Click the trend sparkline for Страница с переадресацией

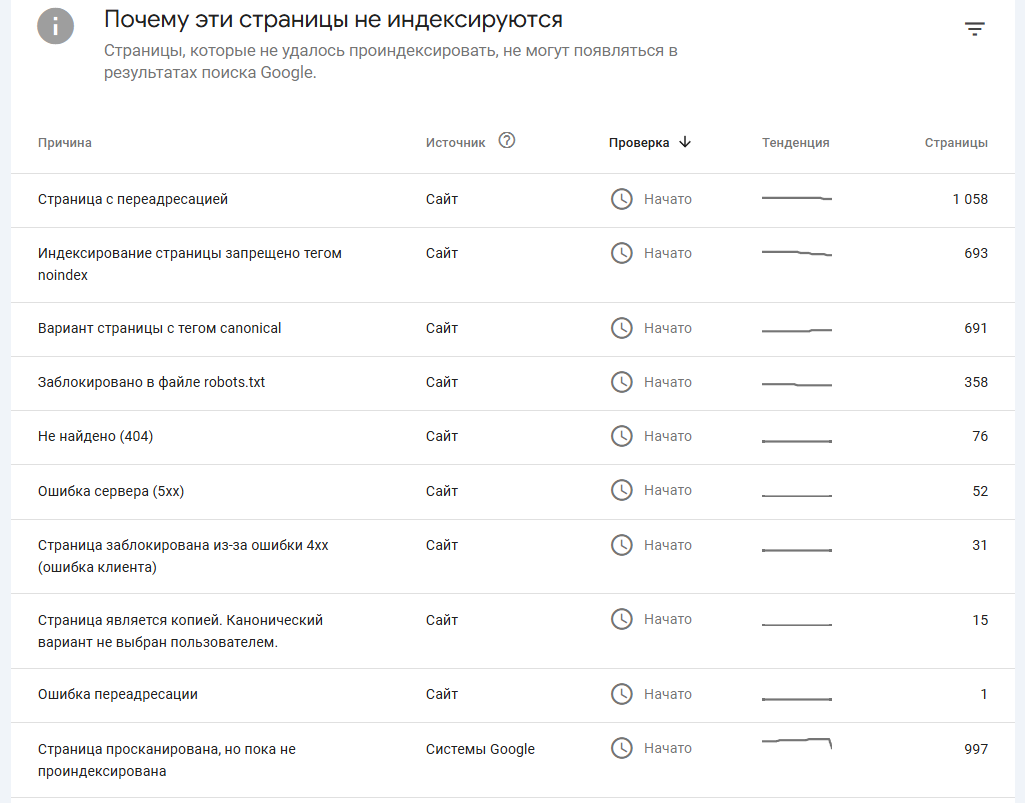797,199
